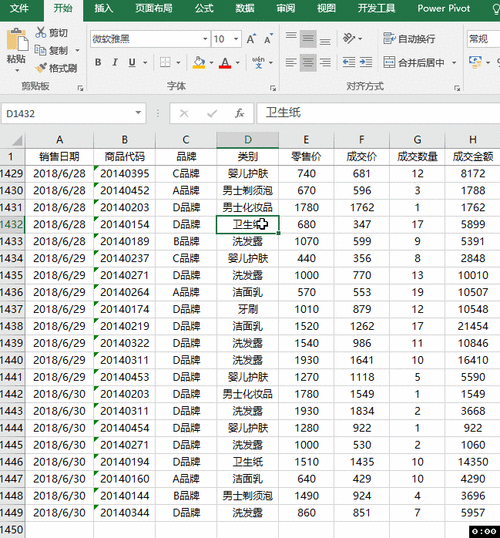Expand the Copy options arrow
Screen dimensions: 500x538
(77, 50)
